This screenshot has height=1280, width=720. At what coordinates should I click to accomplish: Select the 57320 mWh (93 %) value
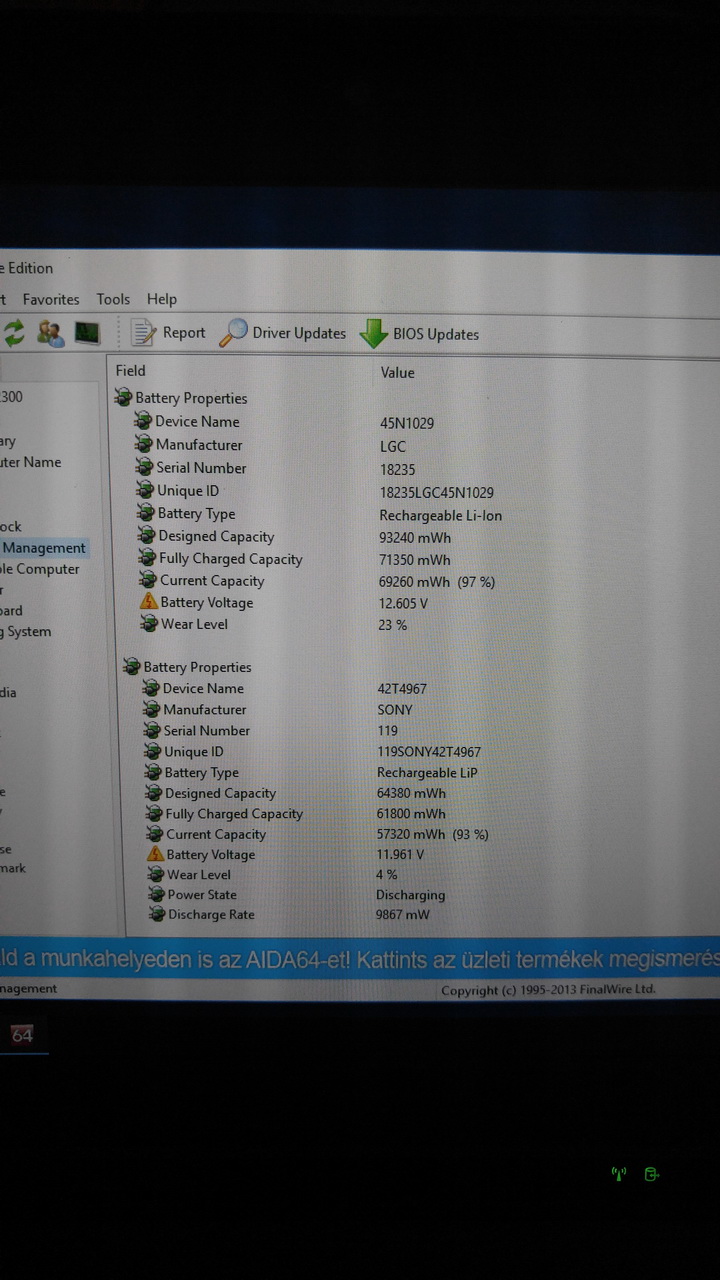click(433, 834)
